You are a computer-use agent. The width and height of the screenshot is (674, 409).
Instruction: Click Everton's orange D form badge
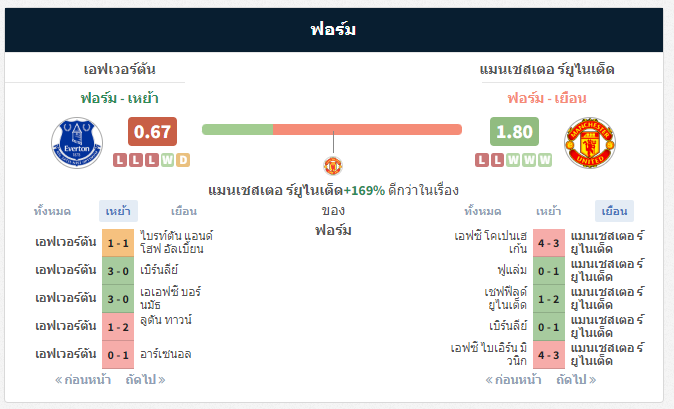tap(183, 160)
